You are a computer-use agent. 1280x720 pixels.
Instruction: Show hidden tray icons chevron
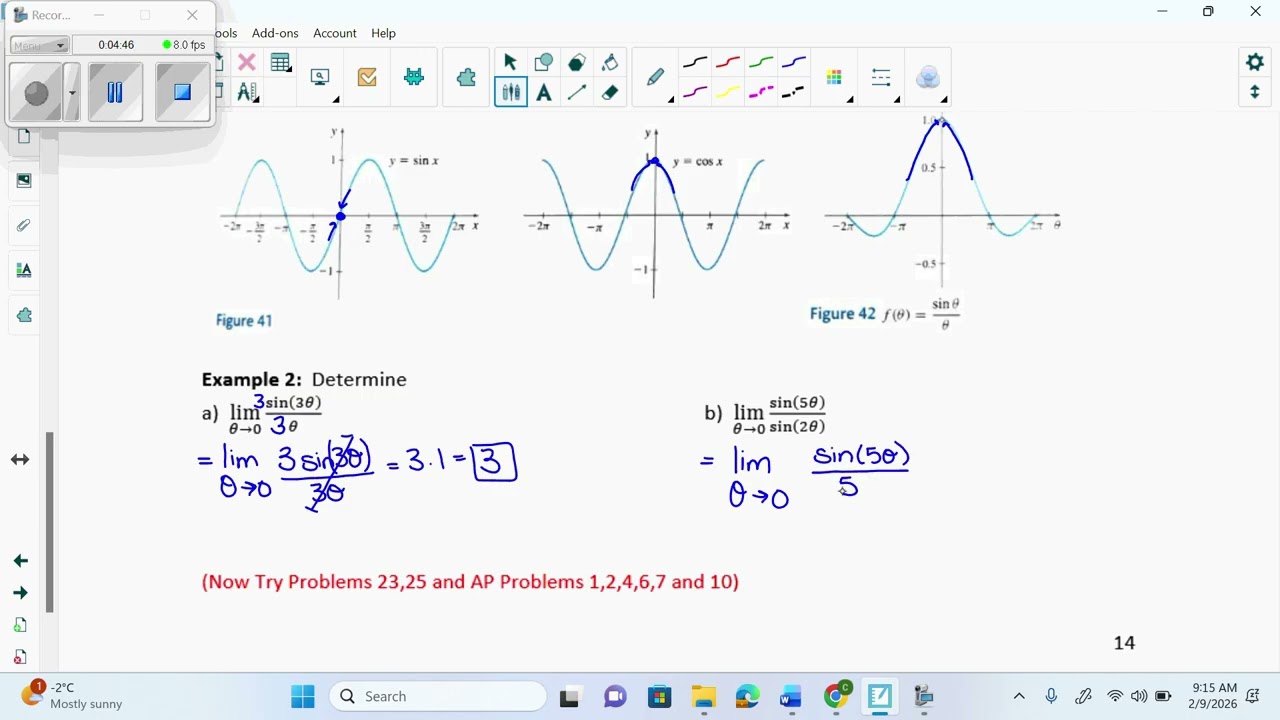(x=1019, y=696)
